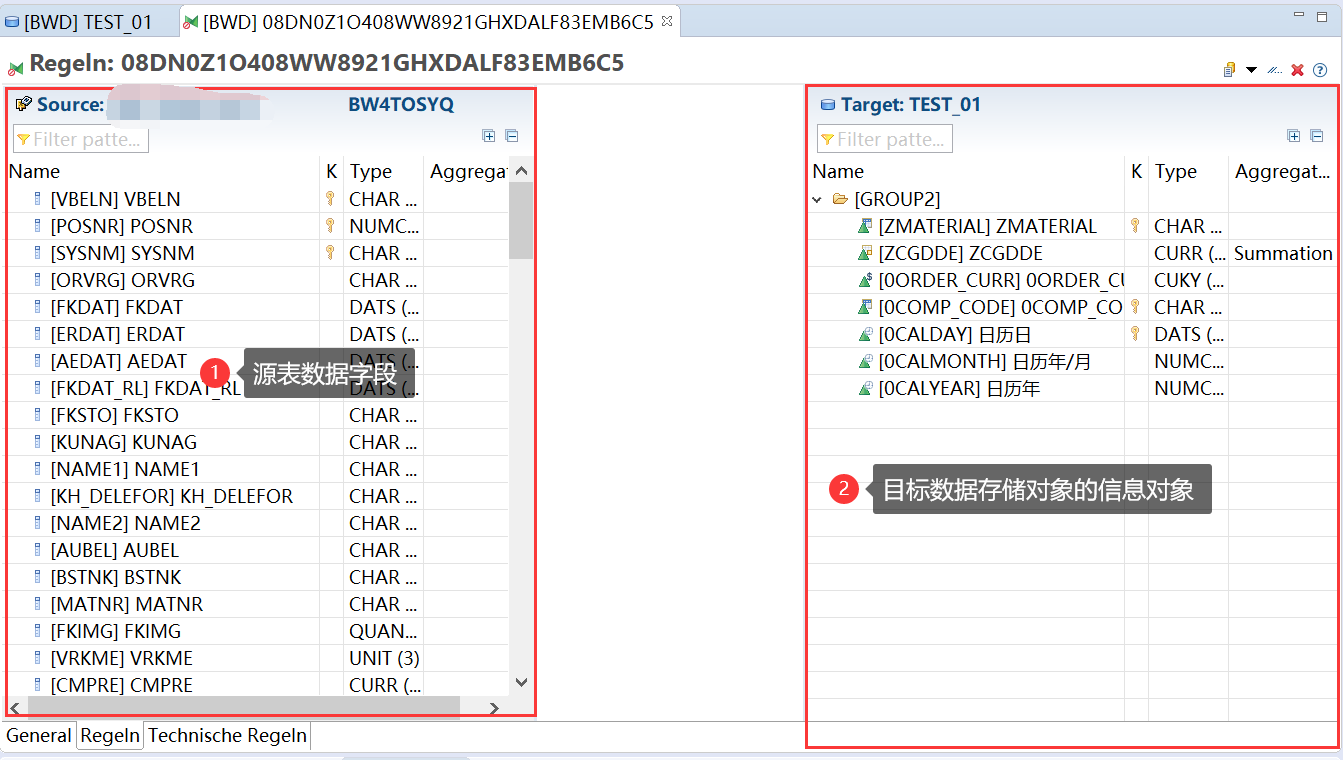Switch to the Technische Regeln tab
1343x760 pixels.
pyautogui.click(x=227, y=735)
